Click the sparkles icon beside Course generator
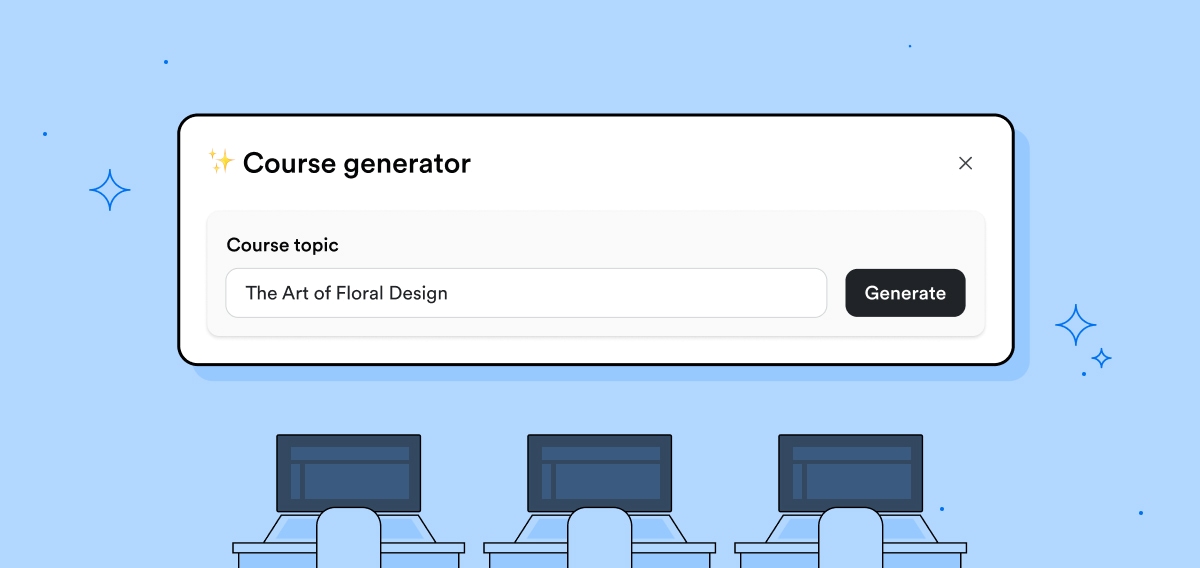Viewport: 1200px width, 568px height. [220, 162]
